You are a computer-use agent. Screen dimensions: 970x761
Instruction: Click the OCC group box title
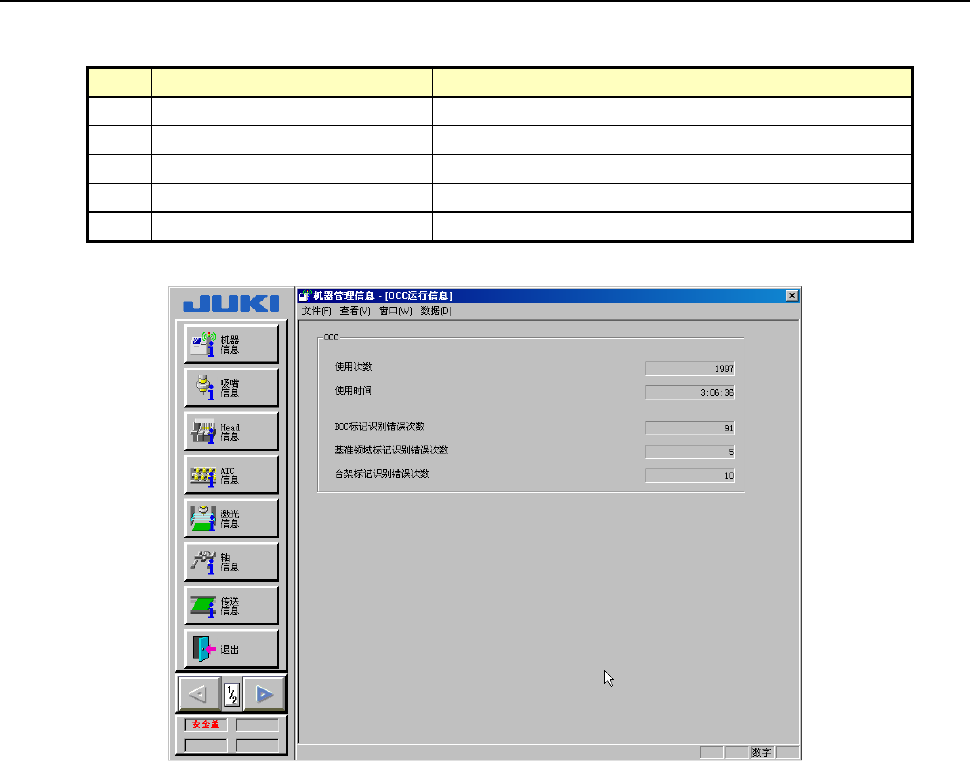[x=331, y=337]
